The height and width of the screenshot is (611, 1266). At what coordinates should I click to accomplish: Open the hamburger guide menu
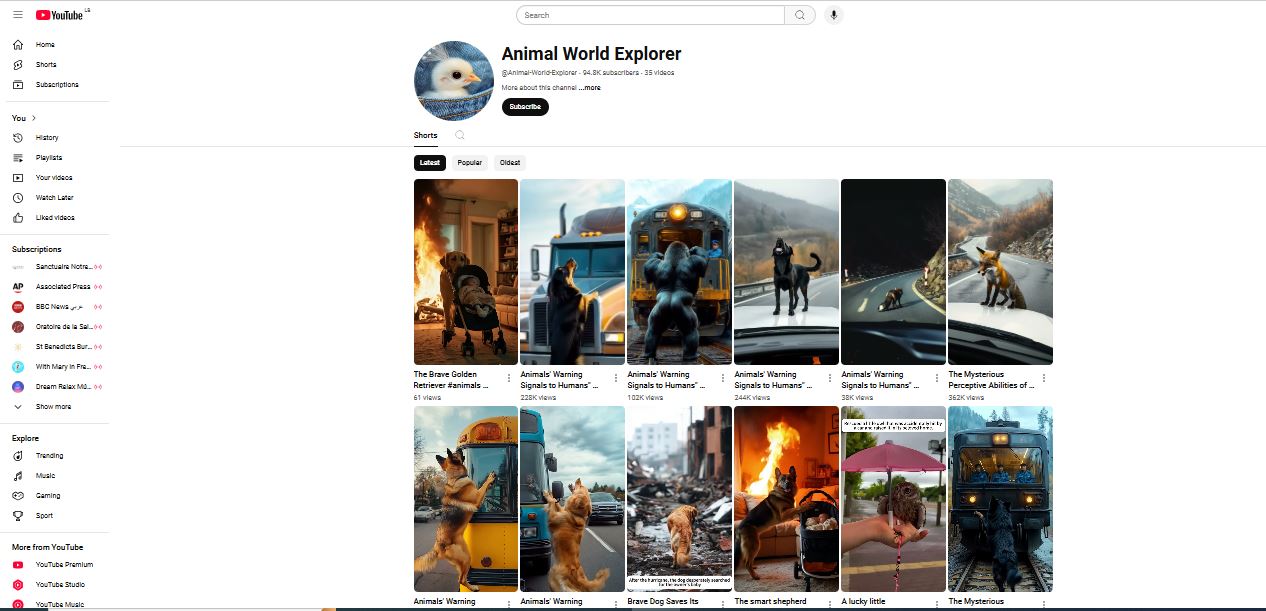click(18, 15)
